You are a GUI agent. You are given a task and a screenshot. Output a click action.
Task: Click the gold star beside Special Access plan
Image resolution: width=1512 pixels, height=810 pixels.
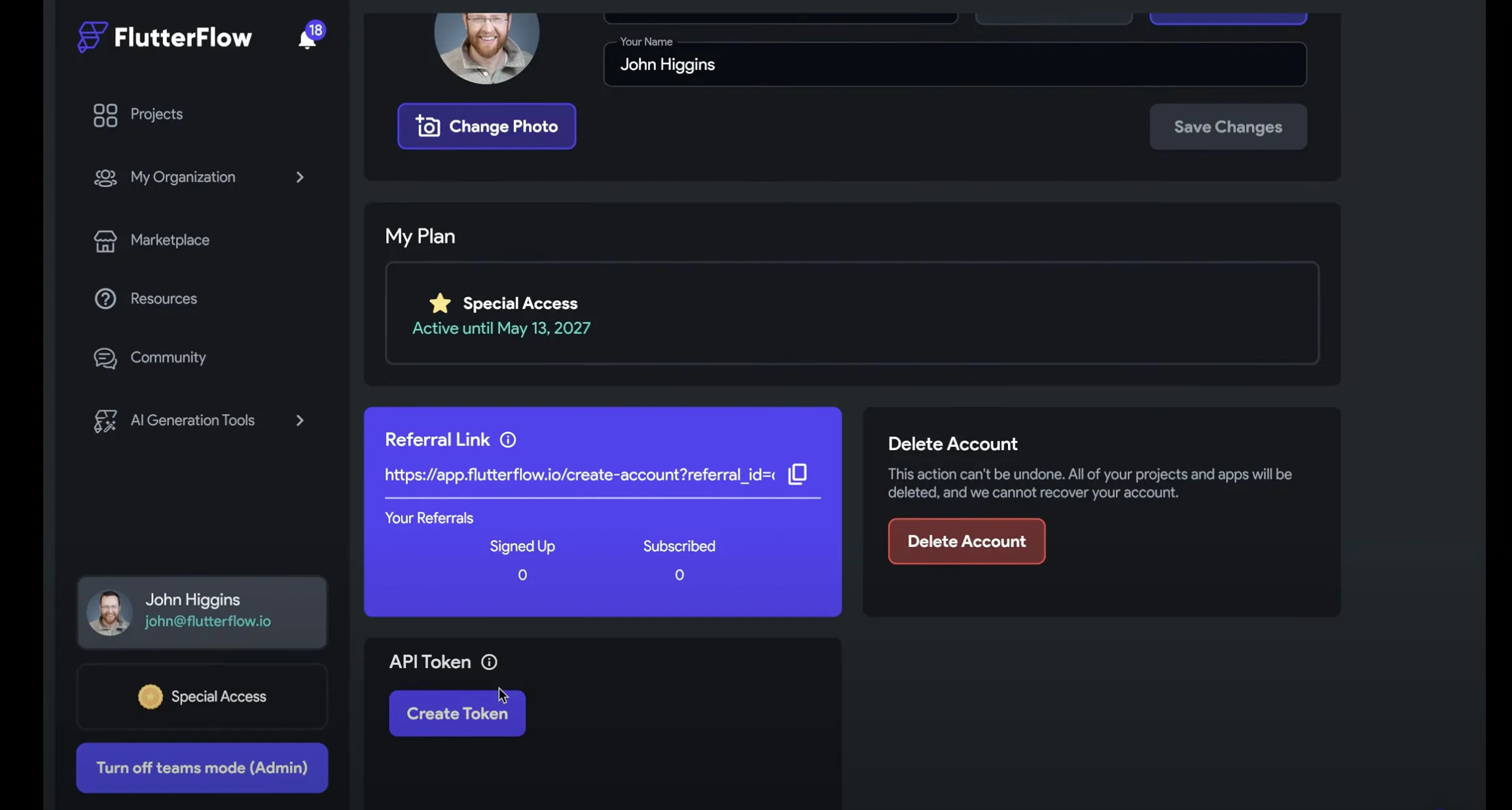(x=440, y=303)
